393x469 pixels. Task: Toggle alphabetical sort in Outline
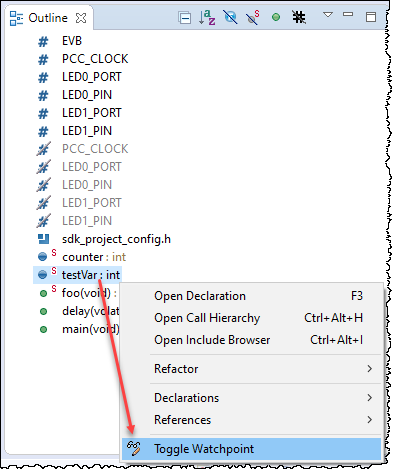207,17
